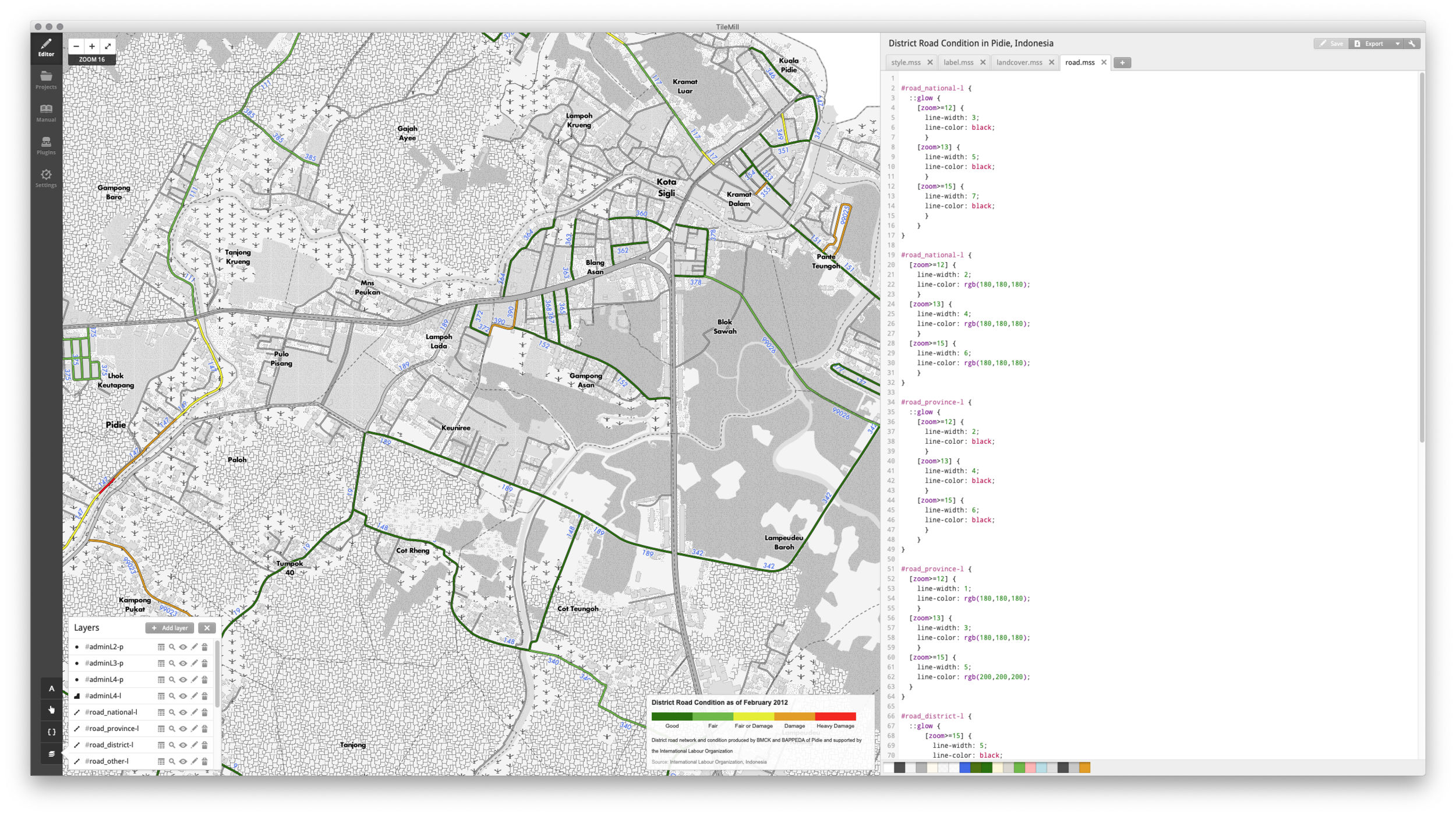Click the Layers stack icon

coord(51,754)
